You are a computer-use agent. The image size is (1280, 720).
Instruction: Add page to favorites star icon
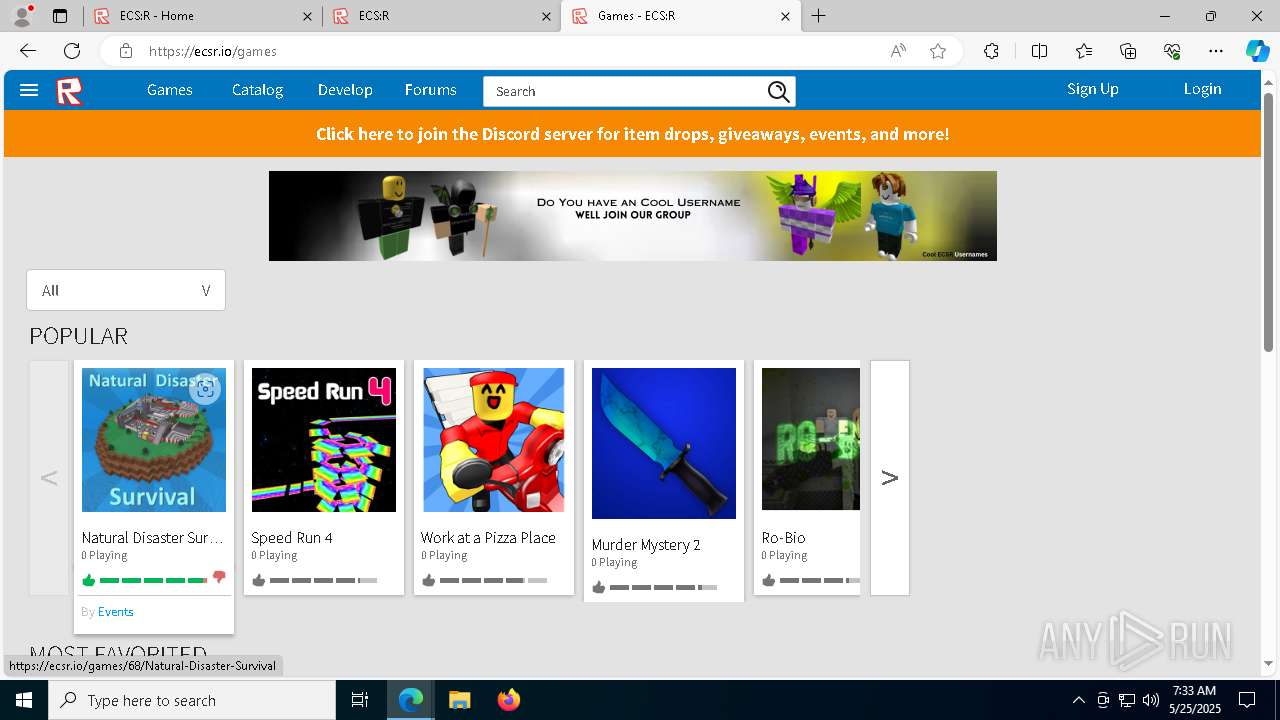pyautogui.click(x=938, y=51)
